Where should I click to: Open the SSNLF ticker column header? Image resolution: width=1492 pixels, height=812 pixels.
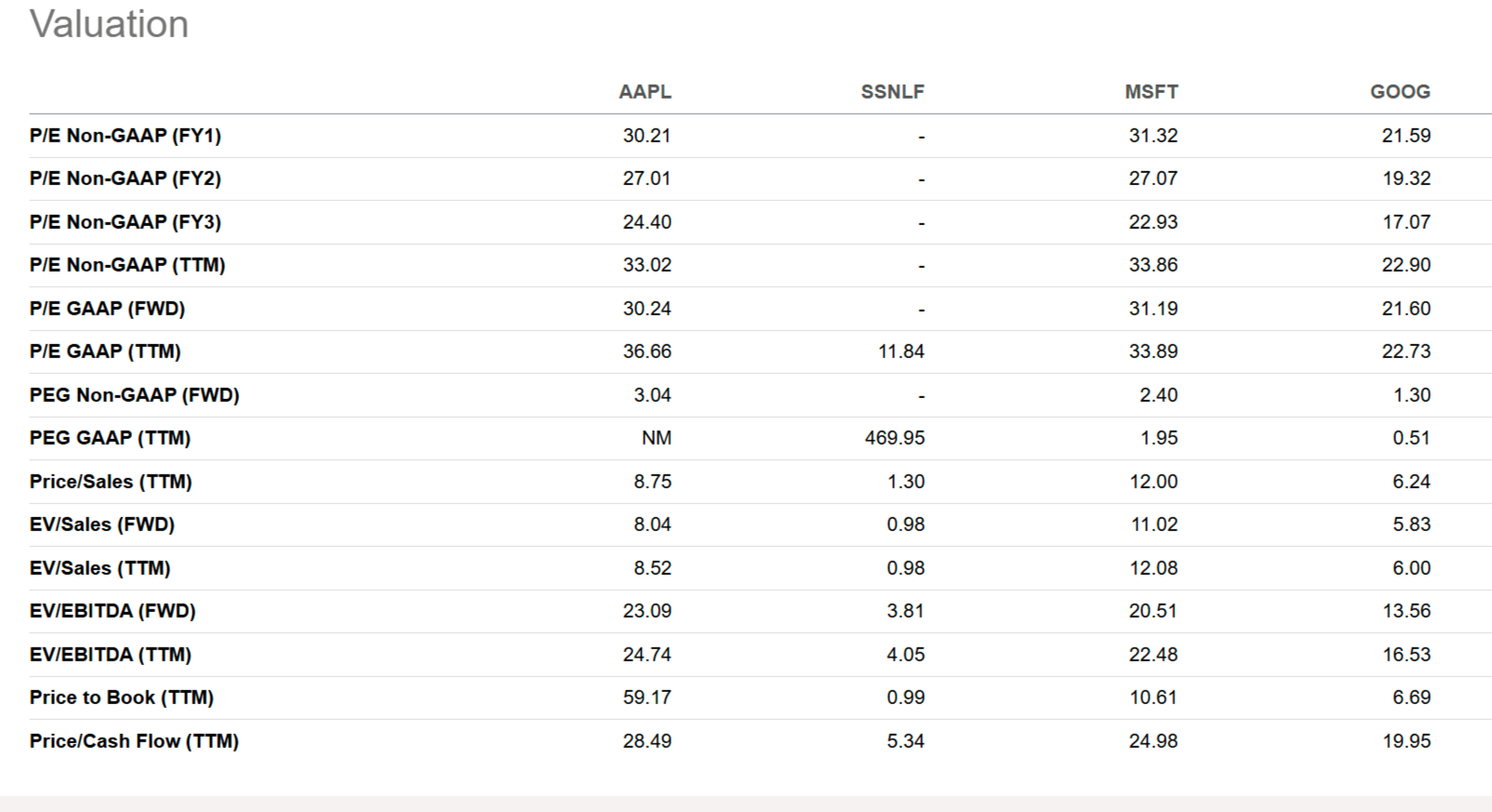[x=892, y=92]
